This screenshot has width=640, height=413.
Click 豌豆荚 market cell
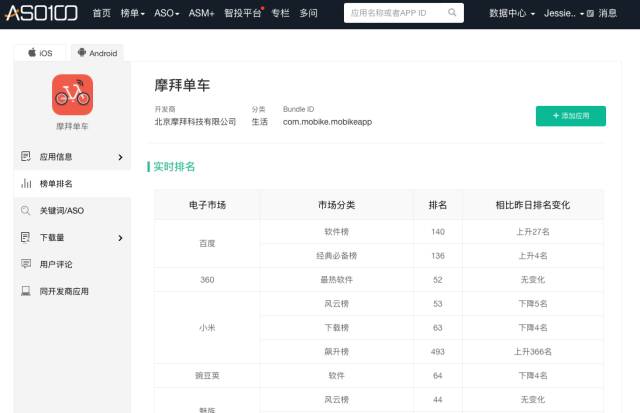click(x=207, y=375)
